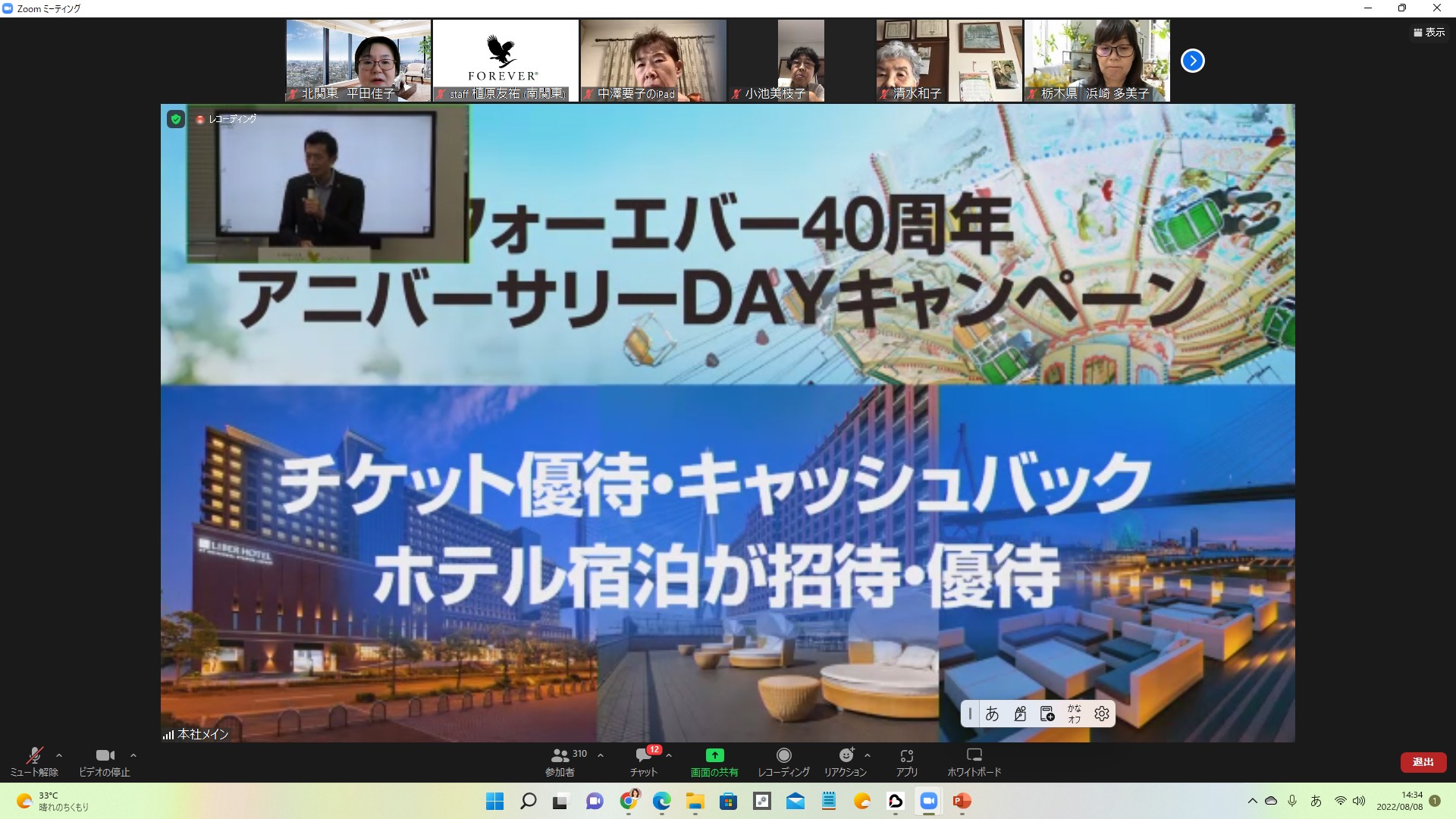
Task: Open black heart-logo app in taskbar
Action: point(896,801)
